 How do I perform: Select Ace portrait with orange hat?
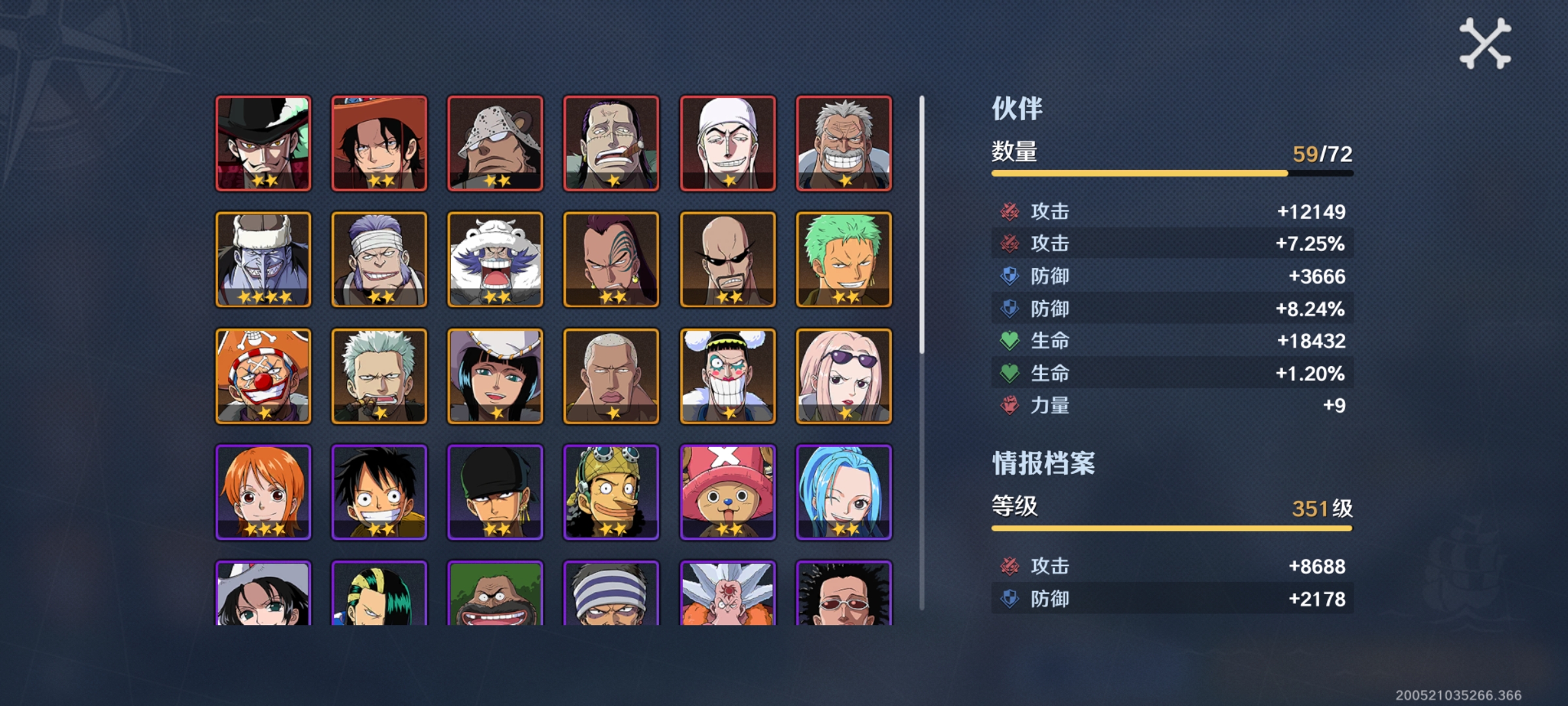(x=380, y=143)
